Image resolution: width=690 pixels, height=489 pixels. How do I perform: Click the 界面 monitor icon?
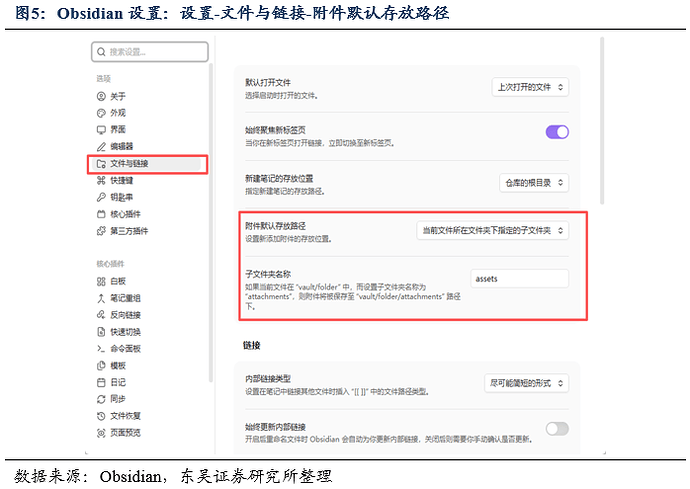pos(101,129)
